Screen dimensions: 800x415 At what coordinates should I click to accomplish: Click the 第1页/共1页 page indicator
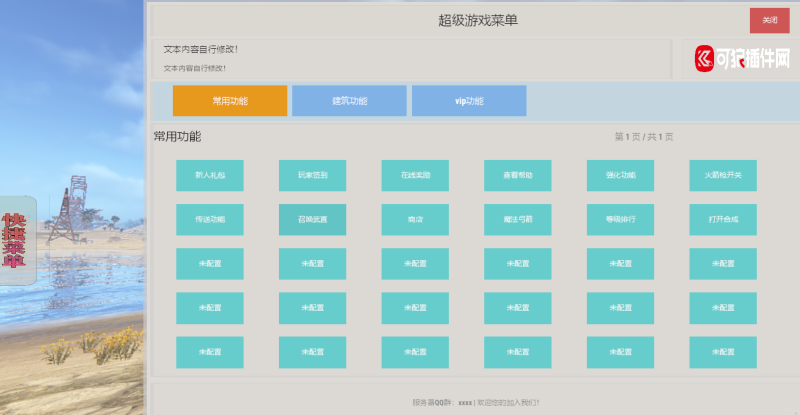pos(644,137)
